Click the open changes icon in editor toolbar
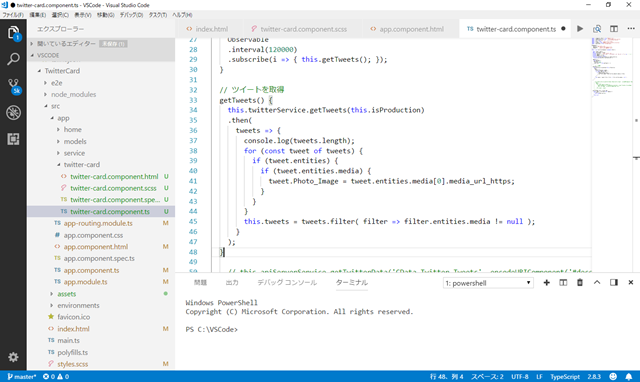640x382 pixels. [x=597, y=29]
